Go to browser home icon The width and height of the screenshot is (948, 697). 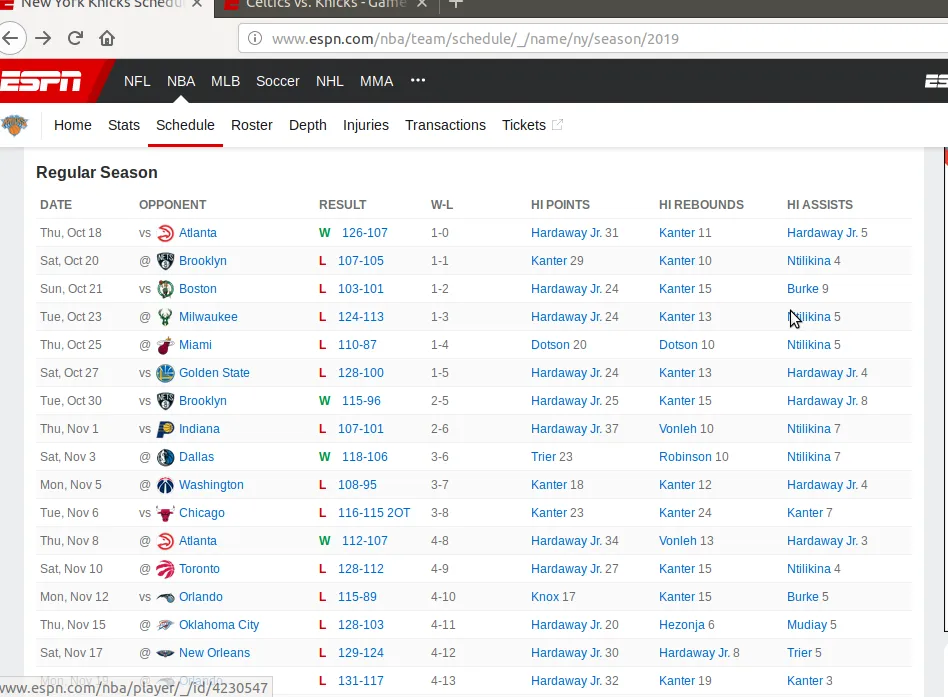pos(107,39)
